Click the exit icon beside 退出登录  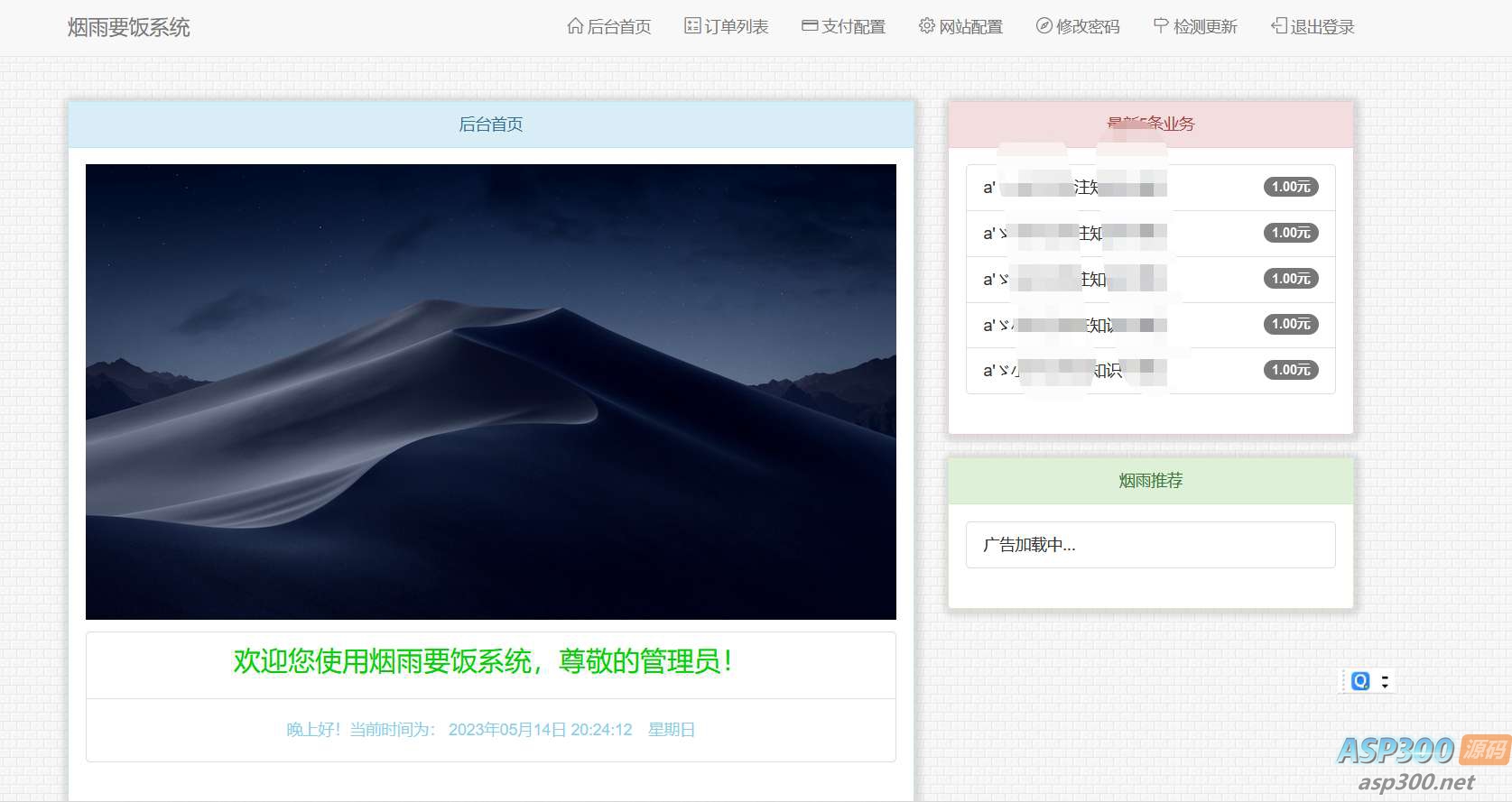tap(1278, 26)
